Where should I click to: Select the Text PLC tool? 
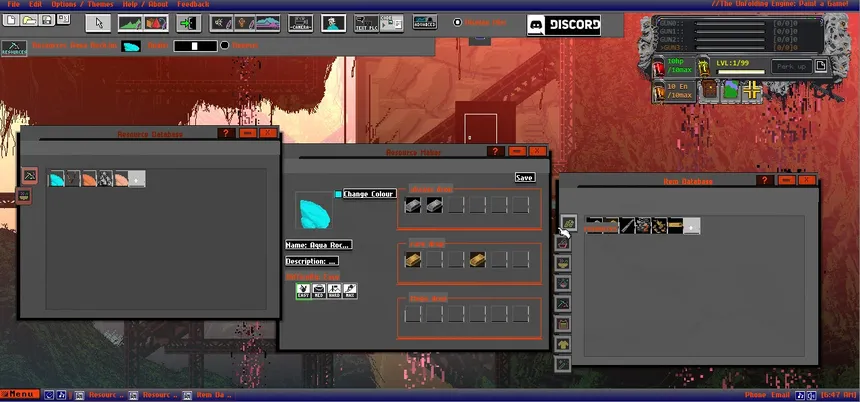(366, 23)
